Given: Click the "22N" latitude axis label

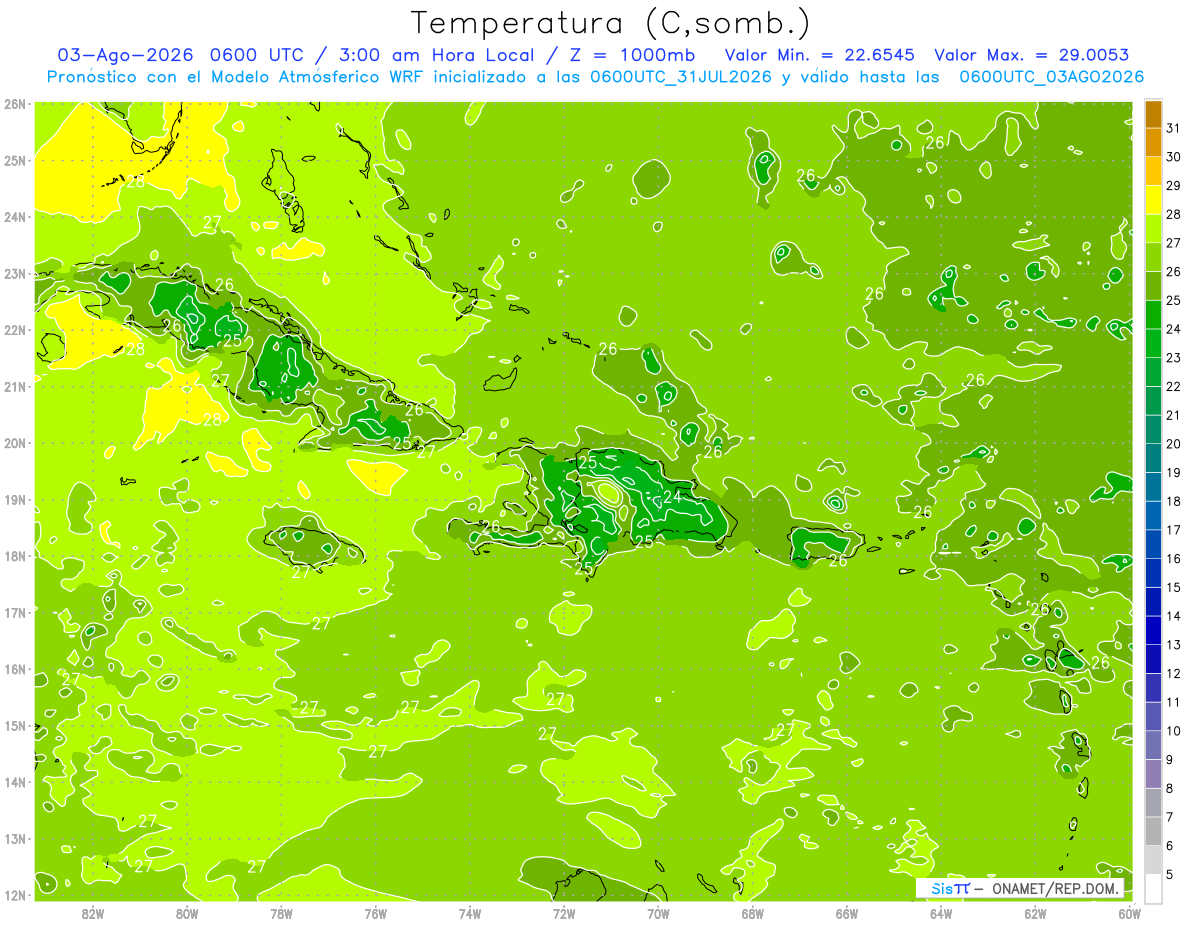Looking at the screenshot, I should (15, 330).
